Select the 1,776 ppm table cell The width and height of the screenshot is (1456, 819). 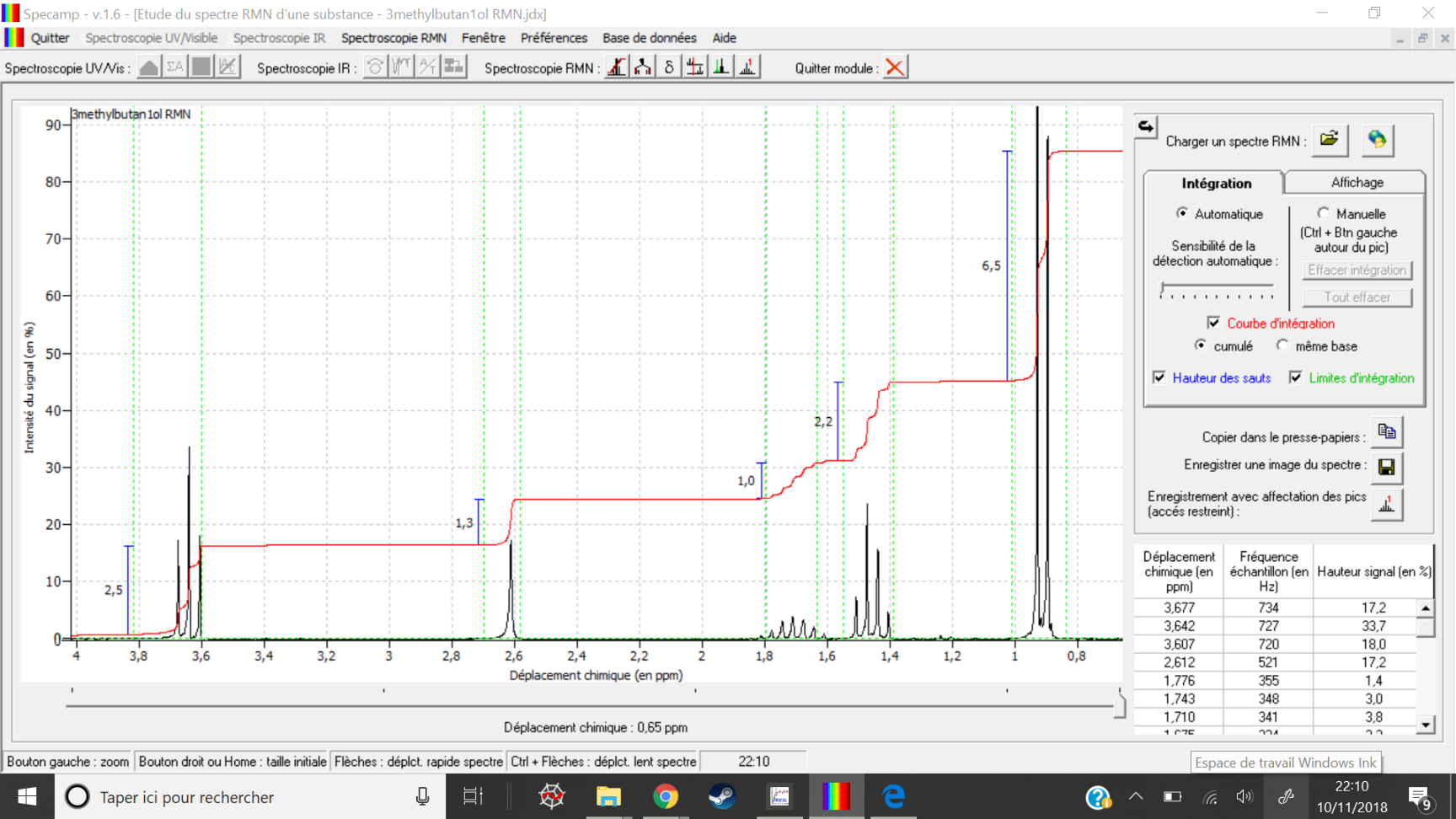tap(1180, 681)
